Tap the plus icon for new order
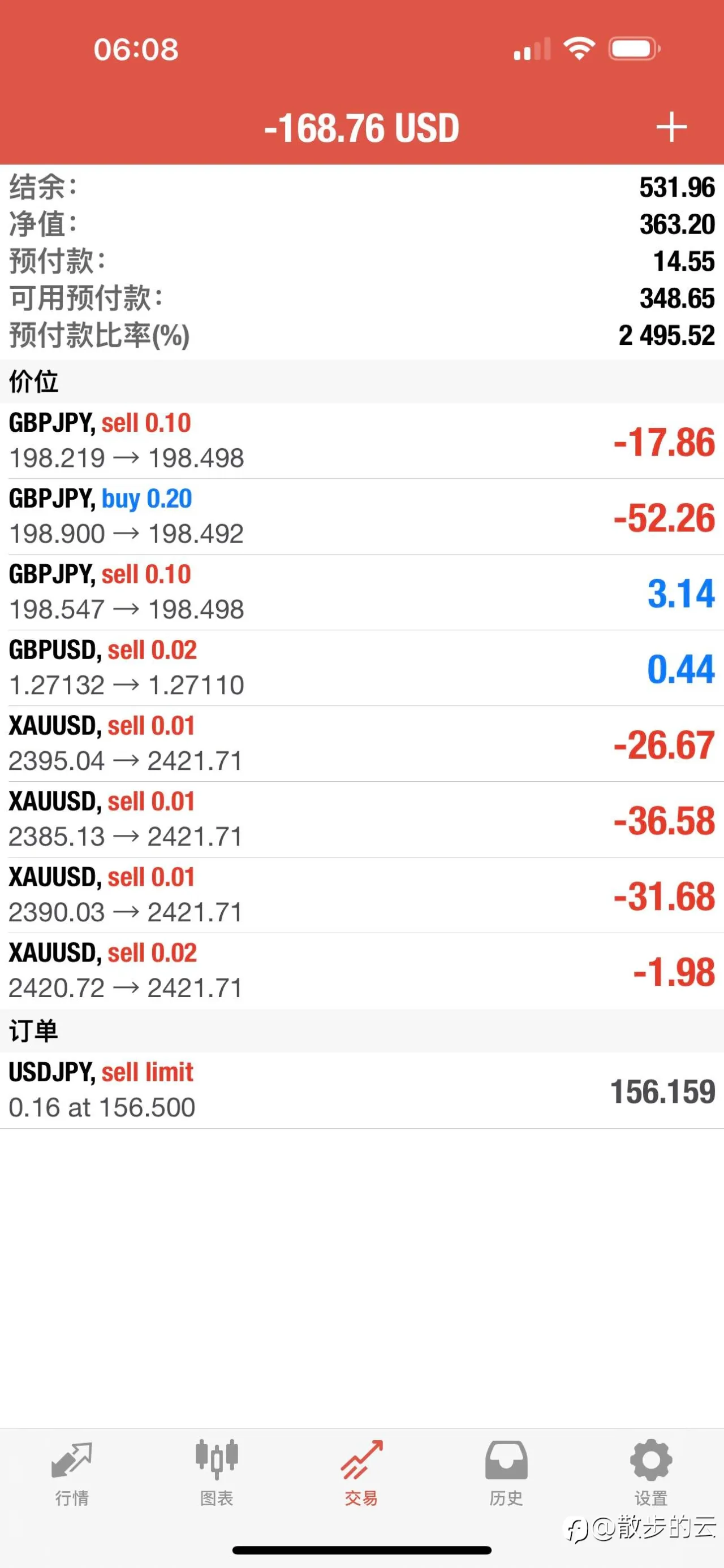The height and width of the screenshot is (1568, 724). tap(671, 127)
